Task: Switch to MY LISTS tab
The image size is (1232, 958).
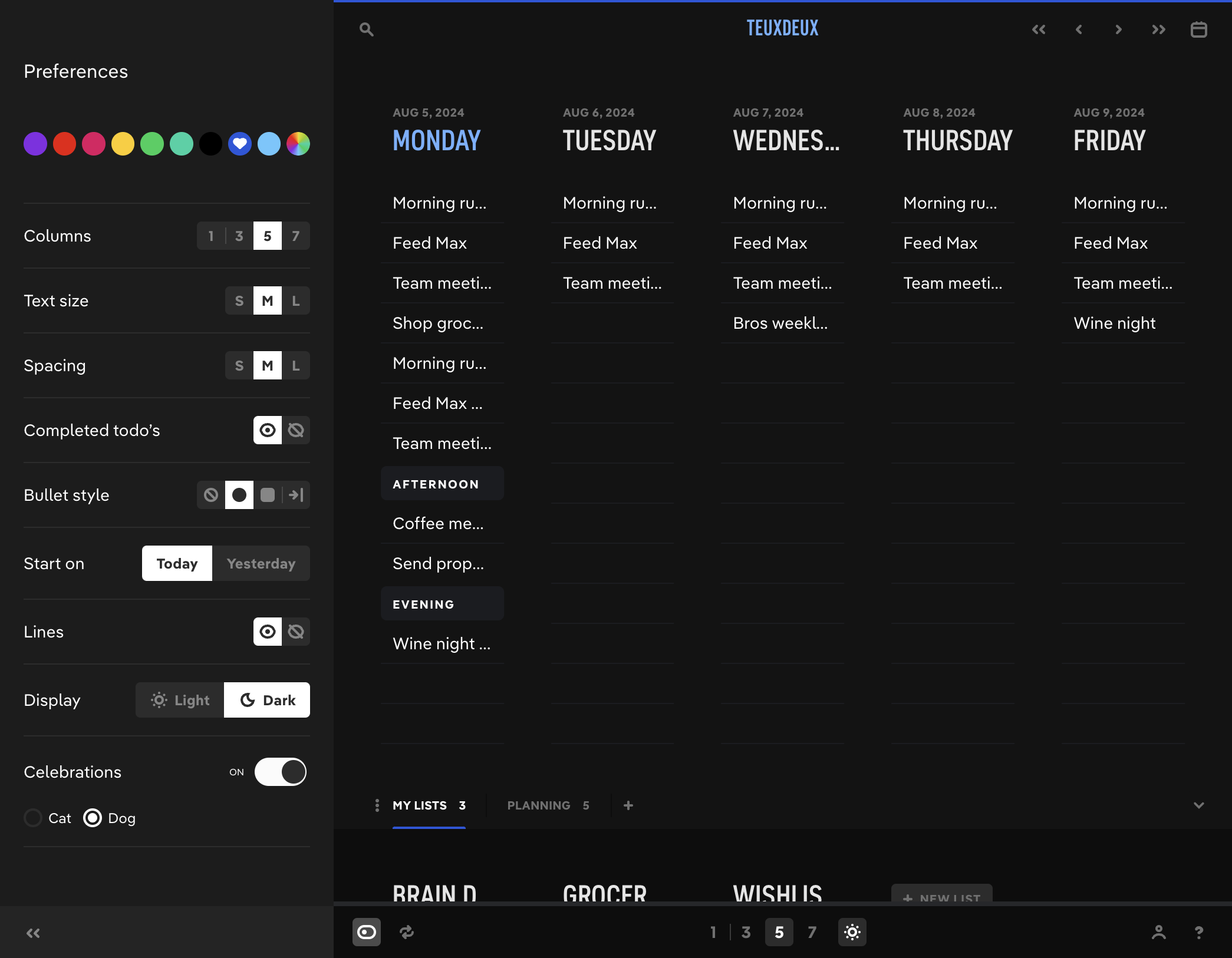Action: pos(429,805)
